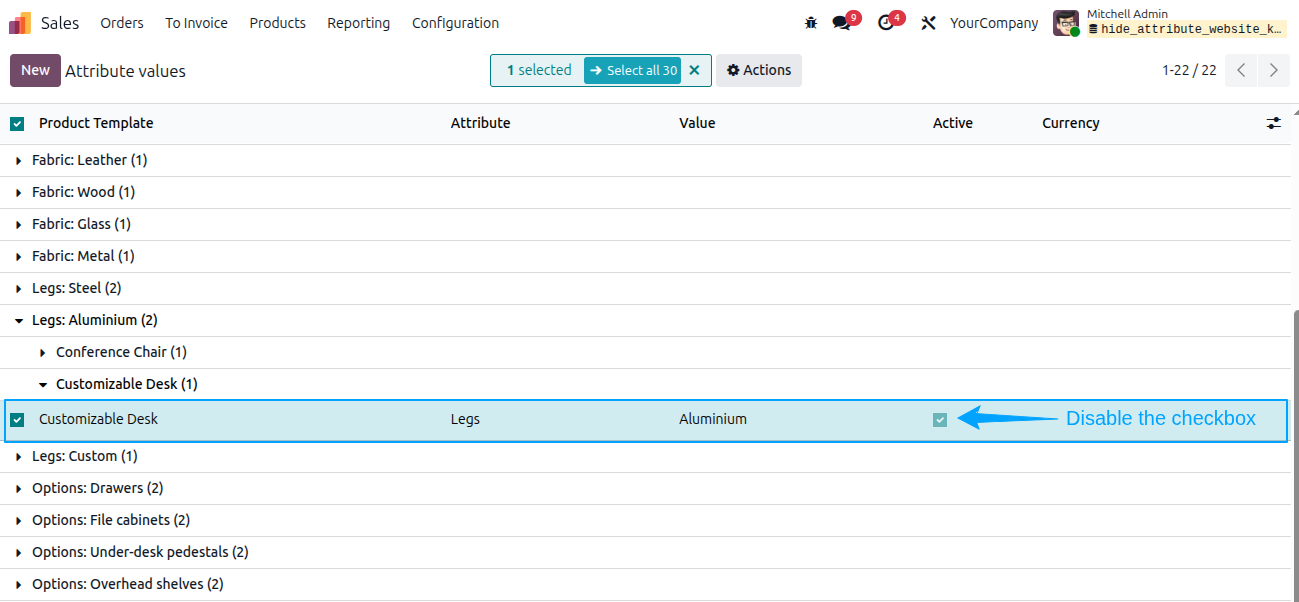1299x602 pixels.
Task: Toggle the select-all header checkbox
Action: [17, 124]
